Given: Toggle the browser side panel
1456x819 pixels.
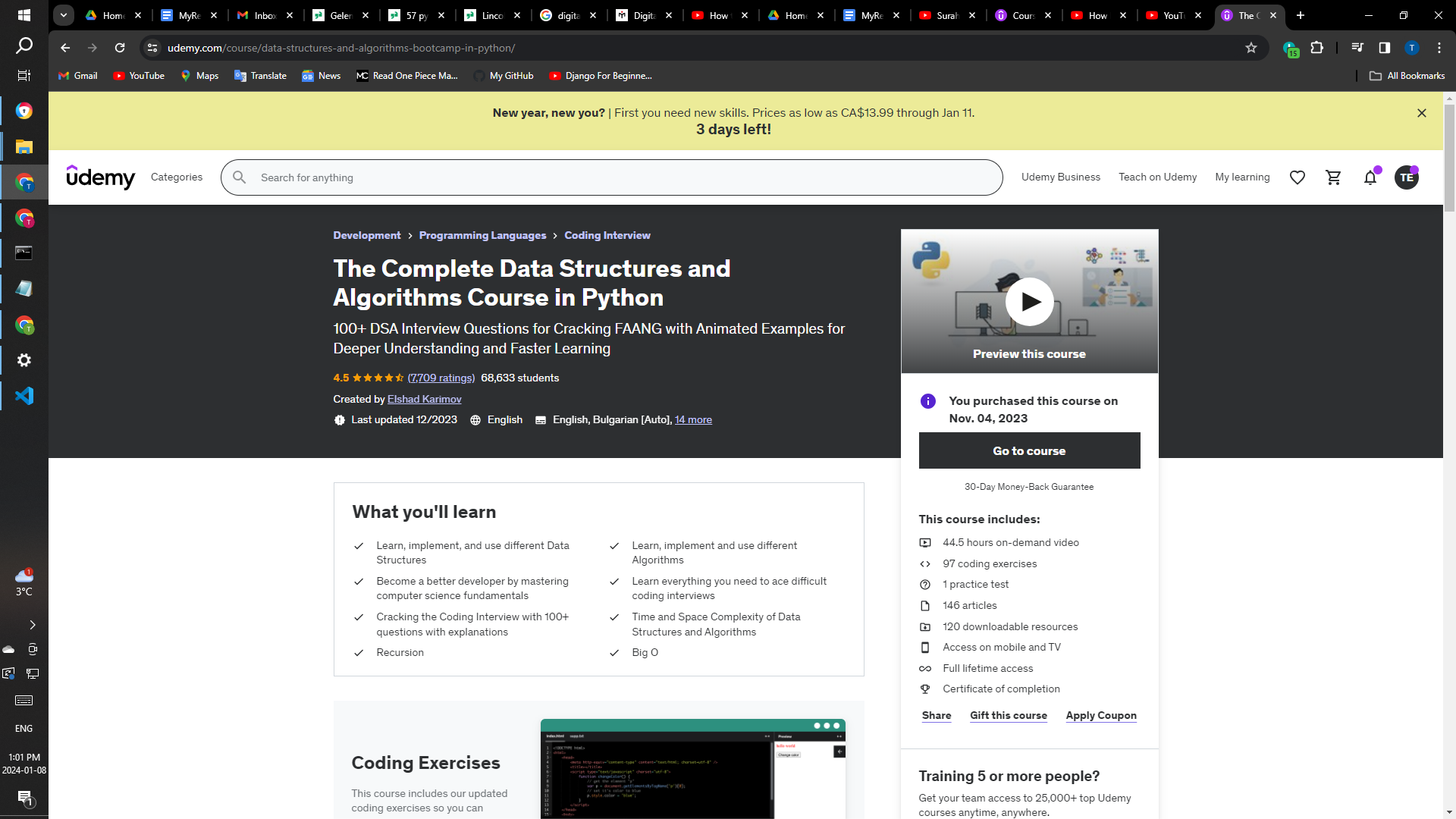Looking at the screenshot, I should pyautogui.click(x=1385, y=48).
